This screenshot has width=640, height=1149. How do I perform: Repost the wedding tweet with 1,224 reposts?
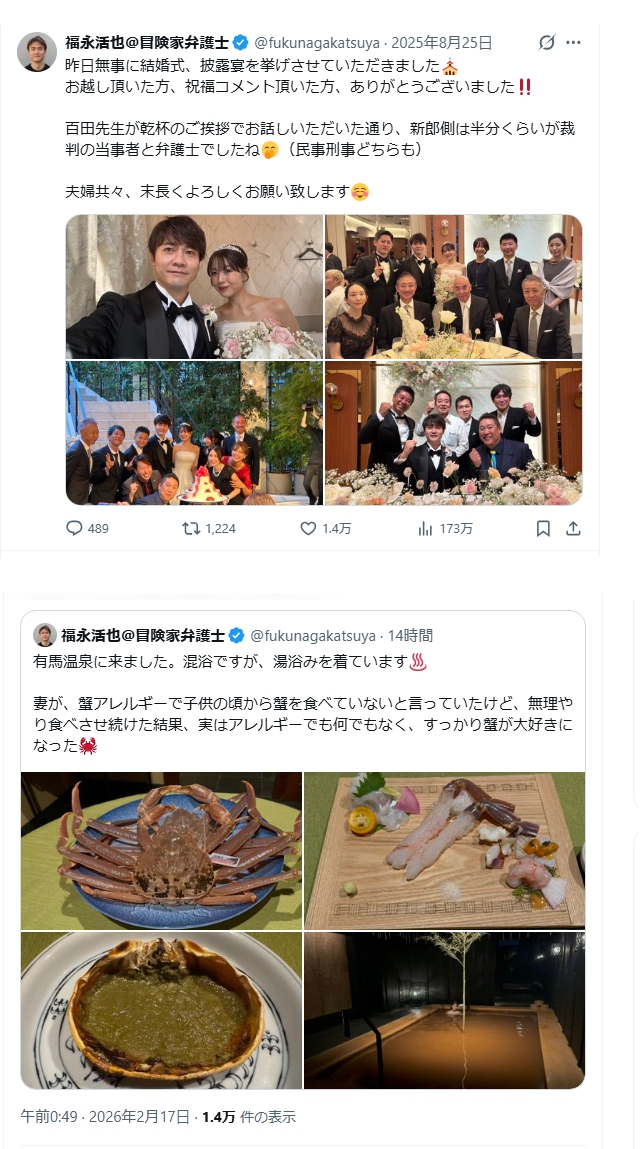click(191, 528)
